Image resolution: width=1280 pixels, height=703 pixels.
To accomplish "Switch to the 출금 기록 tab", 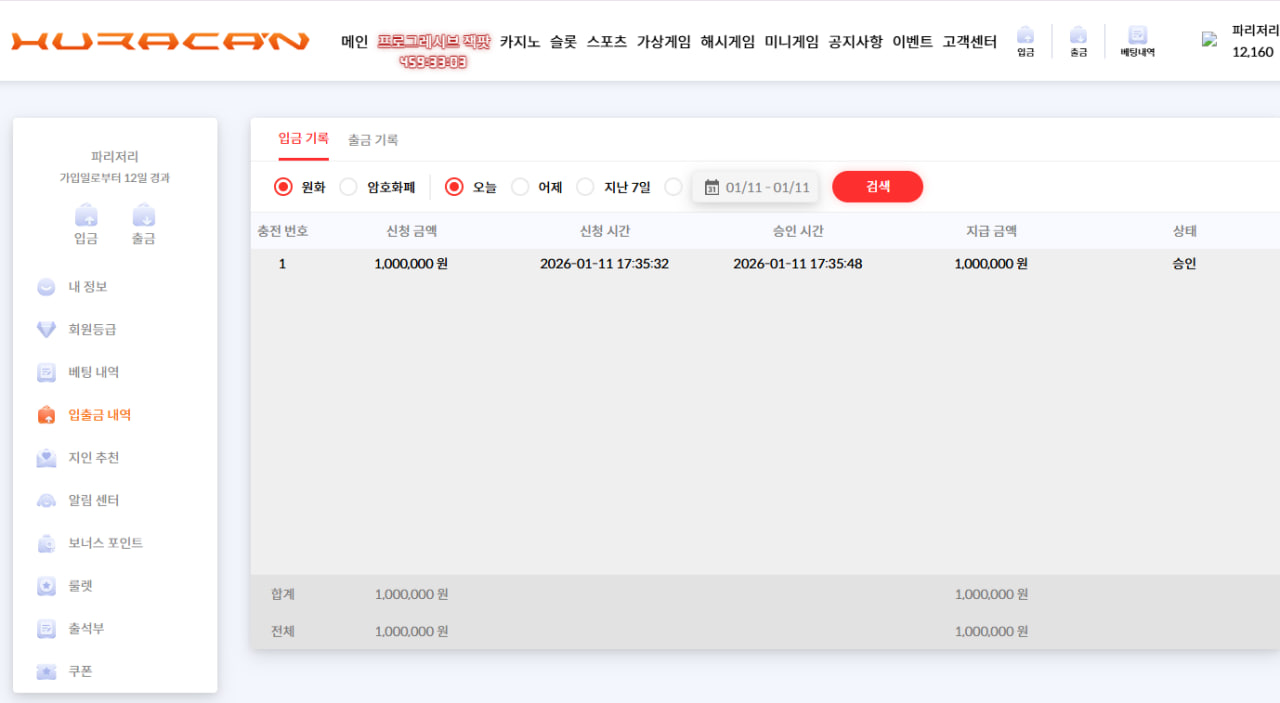I will click(373, 140).
